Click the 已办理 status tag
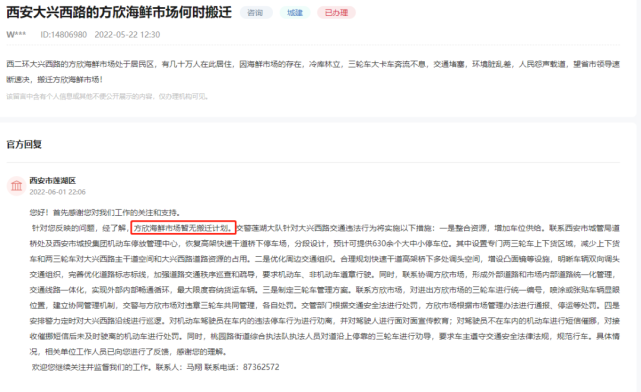Viewport: 641px width, 392px height. 336,13
